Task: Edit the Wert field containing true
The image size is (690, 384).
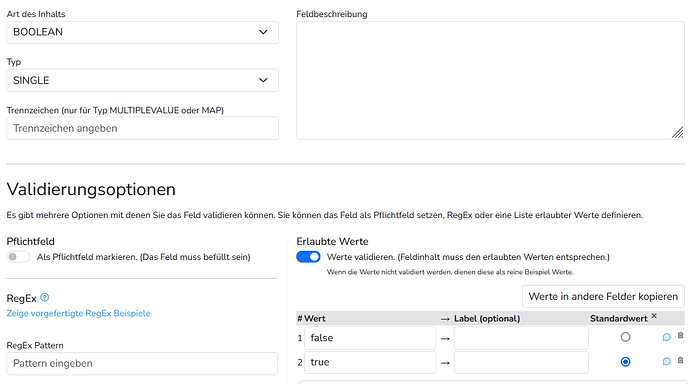Action: (x=370, y=362)
